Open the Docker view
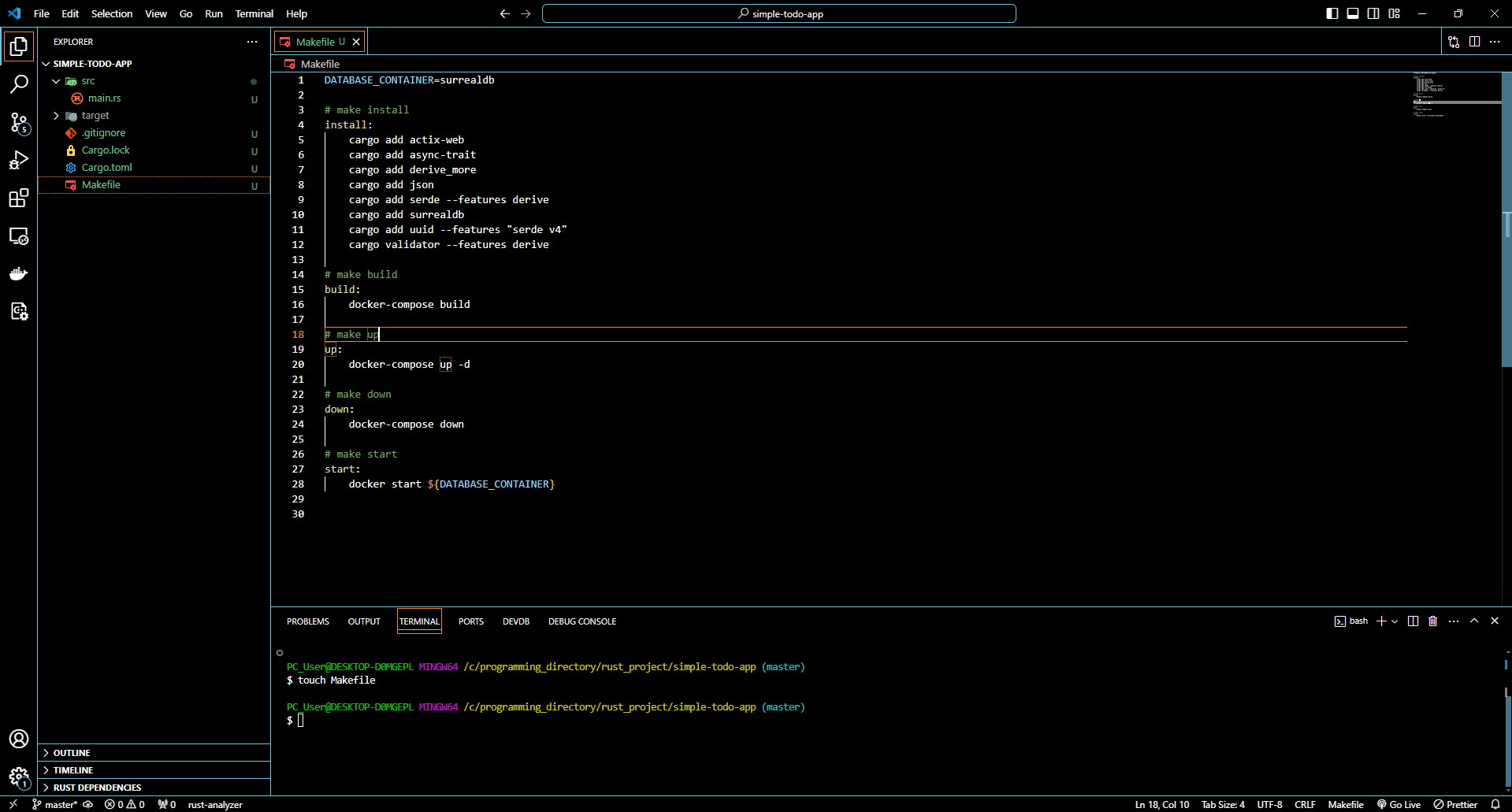 point(19,273)
